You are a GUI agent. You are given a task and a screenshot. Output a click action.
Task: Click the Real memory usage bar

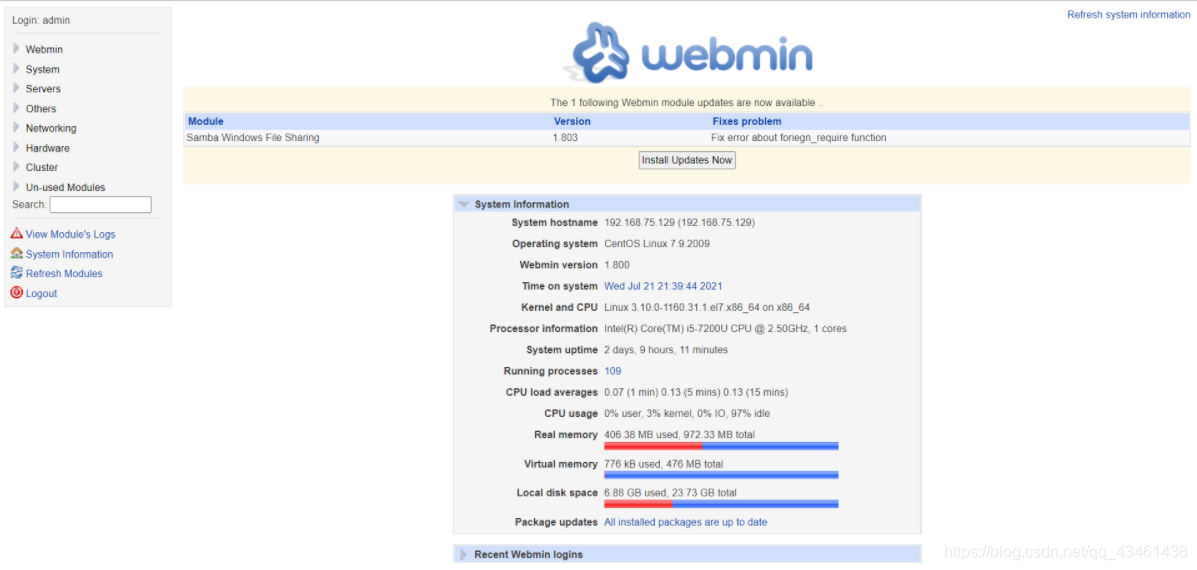pos(721,446)
